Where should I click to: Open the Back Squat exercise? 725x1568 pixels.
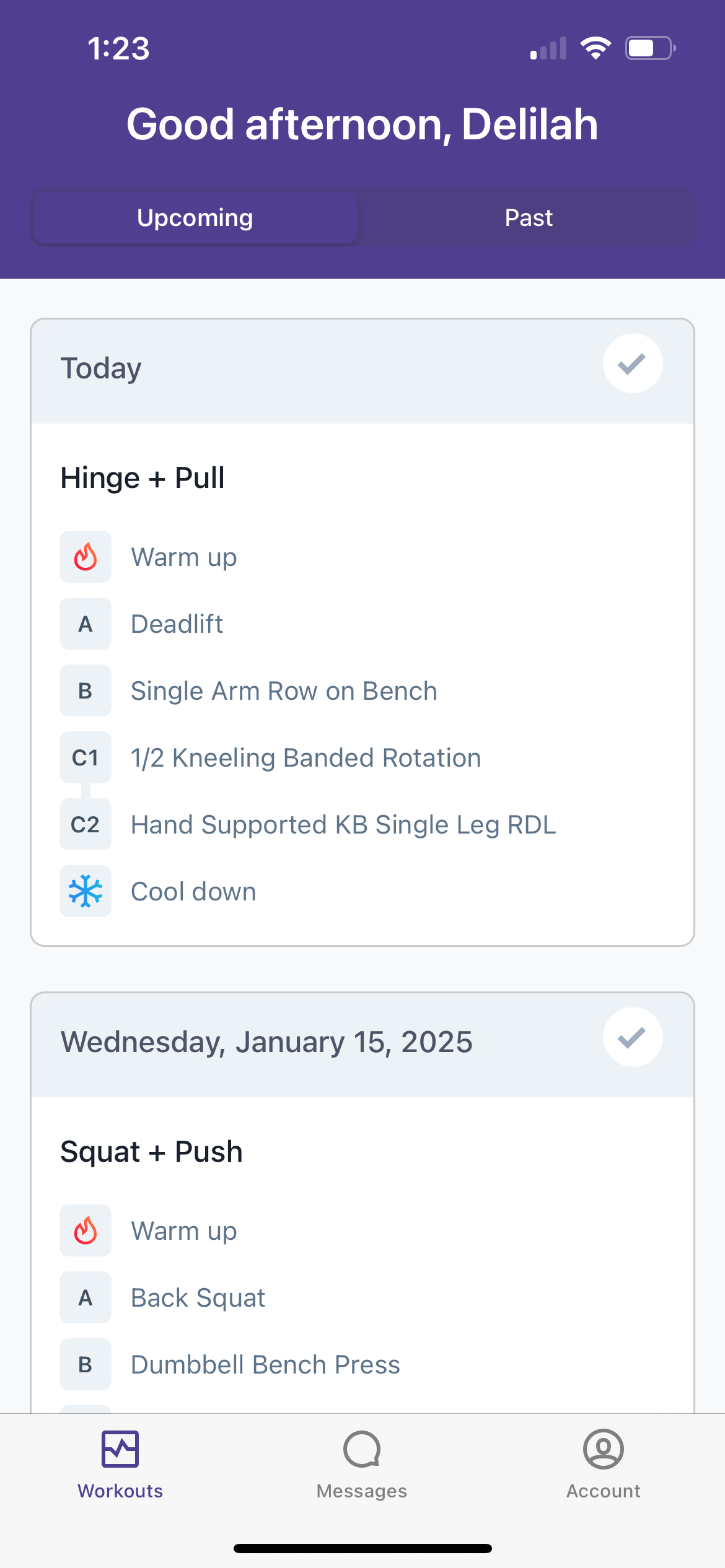[198, 1297]
